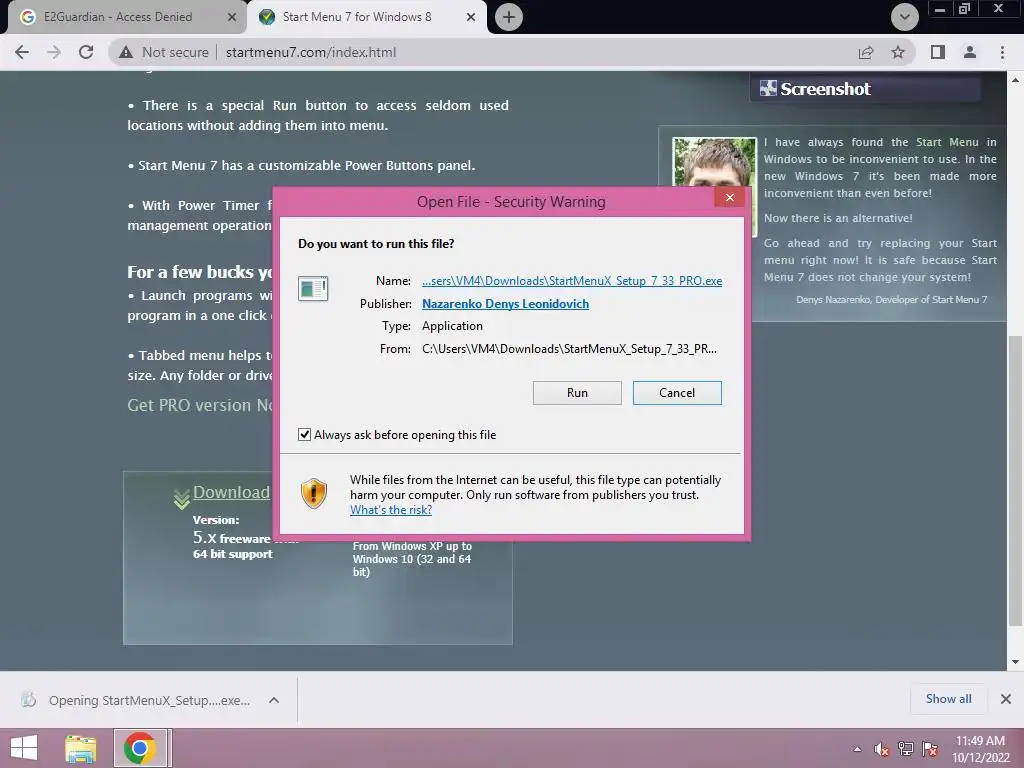Click the scroll up arrow of page
This screenshot has width=1024, height=768.
point(1015,80)
